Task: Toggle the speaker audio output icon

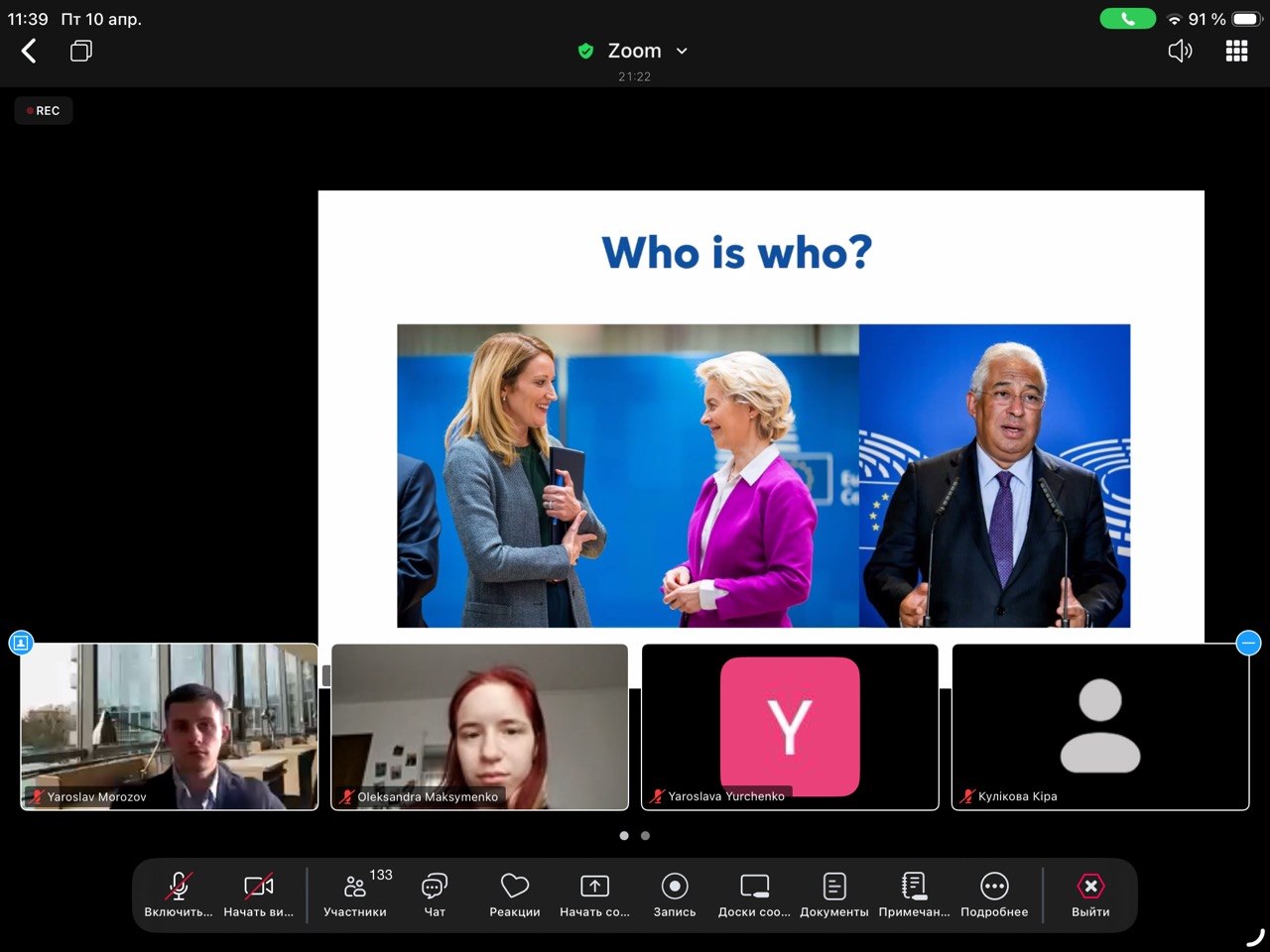Action: (1180, 52)
